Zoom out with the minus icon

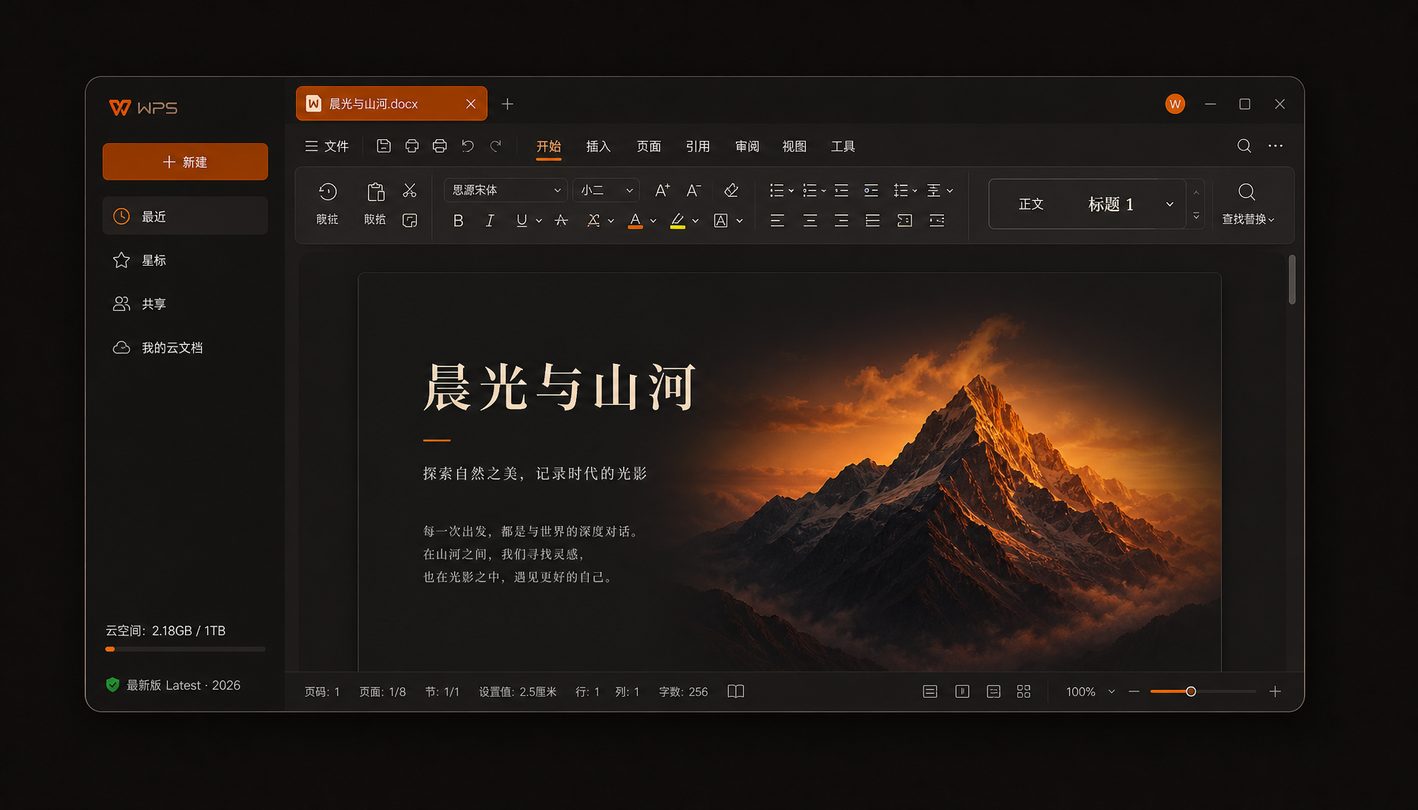(x=1134, y=691)
